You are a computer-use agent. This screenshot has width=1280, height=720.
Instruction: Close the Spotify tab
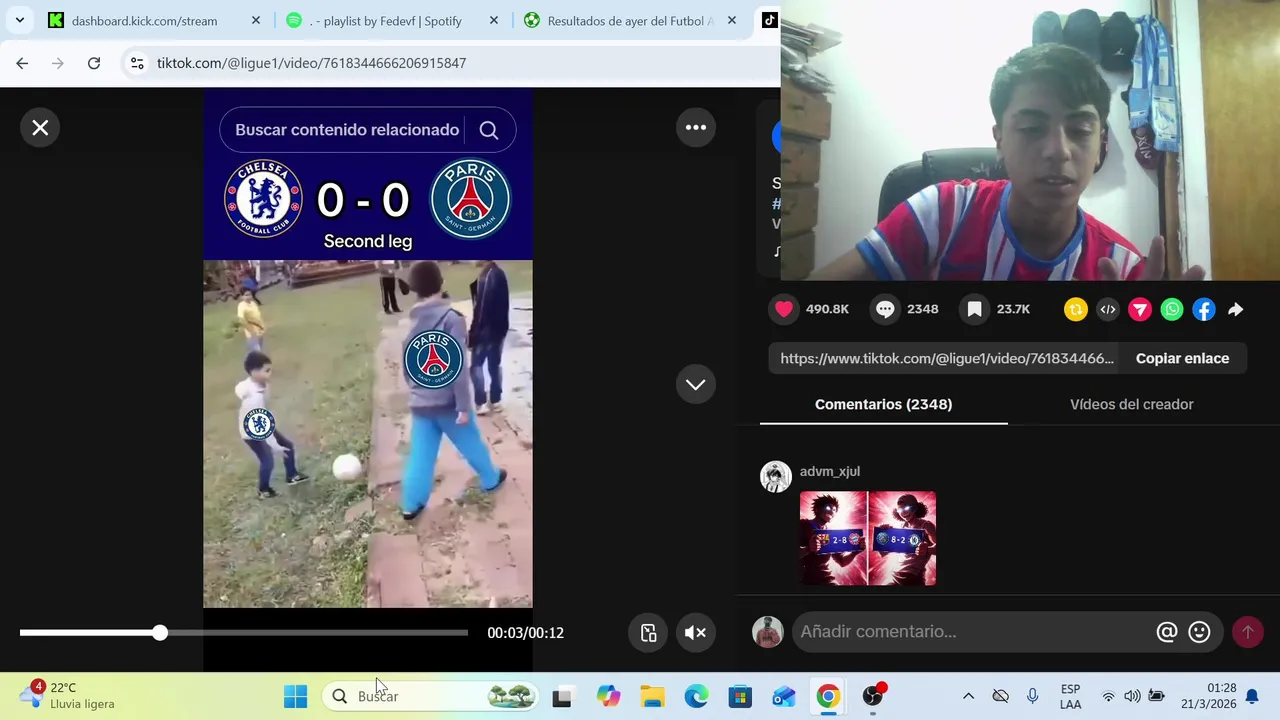[x=494, y=20]
